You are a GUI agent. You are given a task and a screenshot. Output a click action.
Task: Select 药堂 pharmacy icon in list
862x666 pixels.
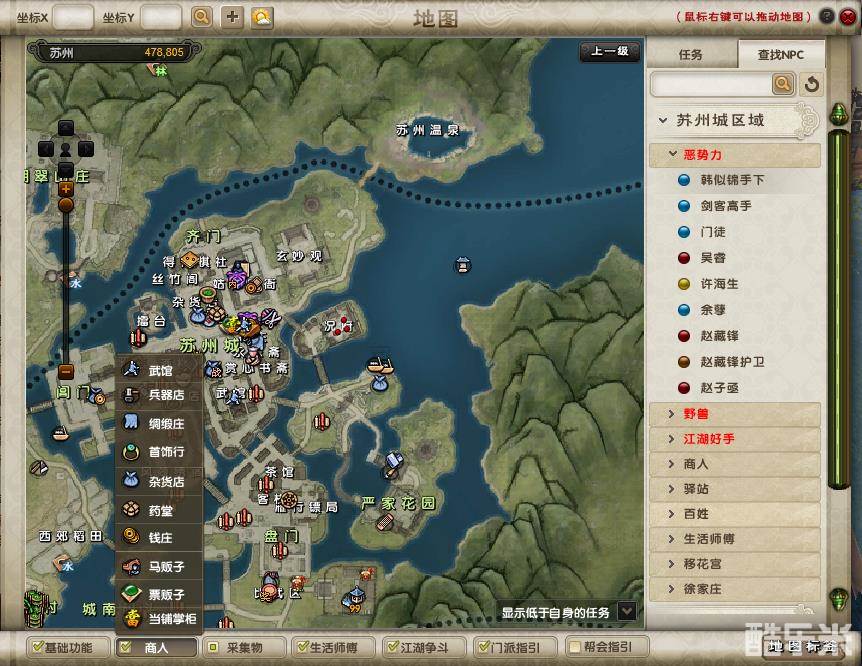tap(131, 510)
